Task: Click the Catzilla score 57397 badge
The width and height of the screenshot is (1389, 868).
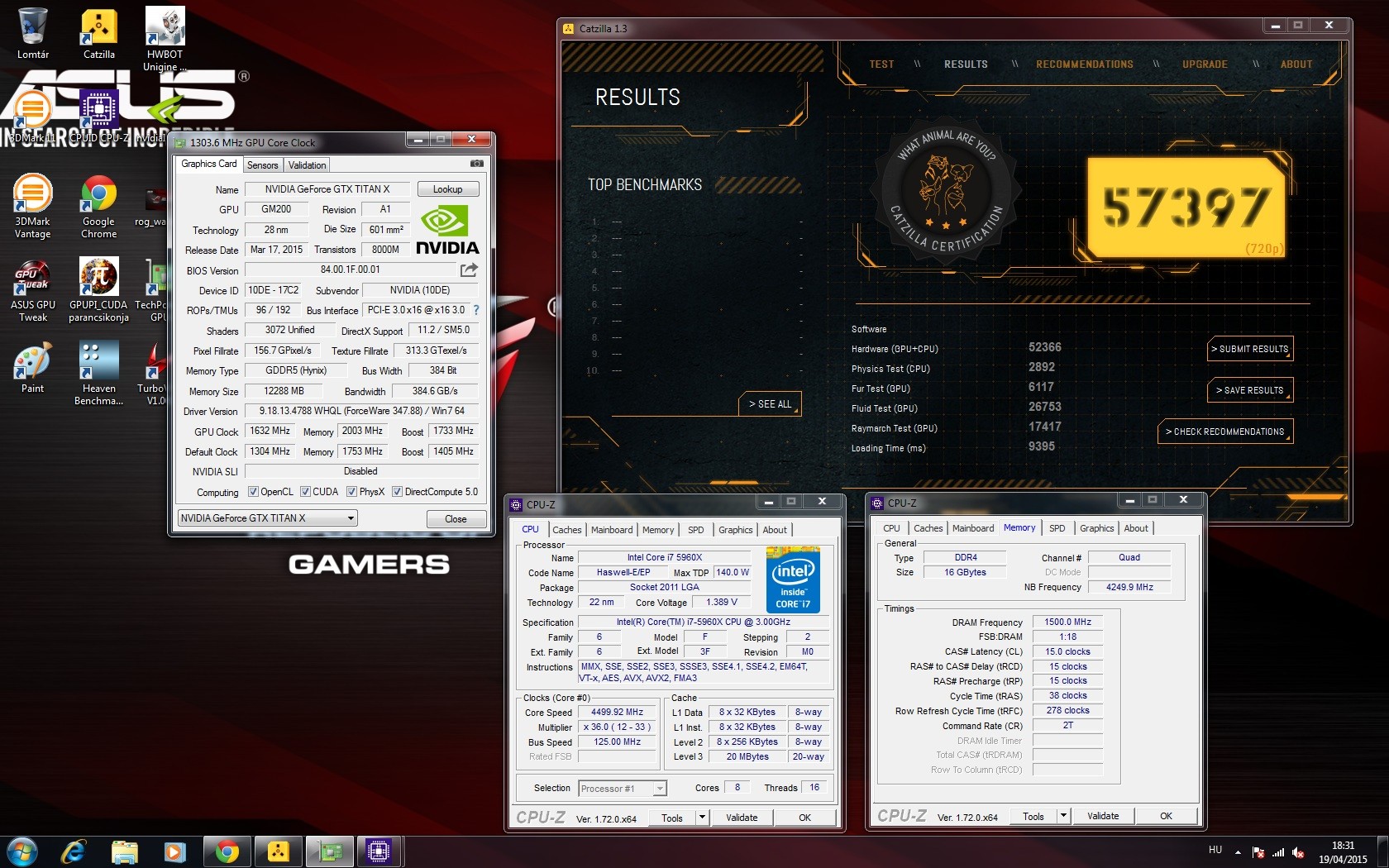Action: [1186, 207]
